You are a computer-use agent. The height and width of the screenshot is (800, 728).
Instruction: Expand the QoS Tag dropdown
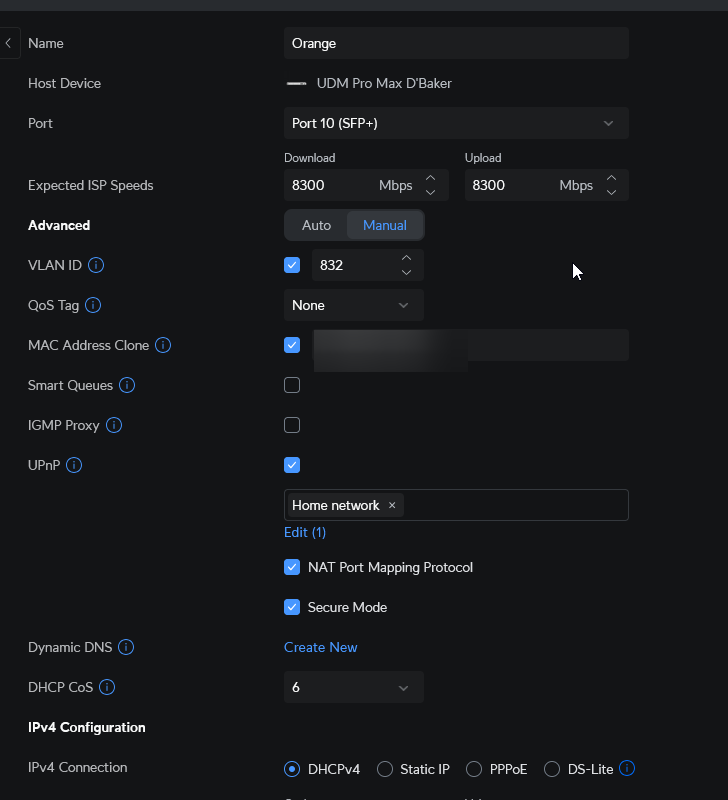click(353, 305)
